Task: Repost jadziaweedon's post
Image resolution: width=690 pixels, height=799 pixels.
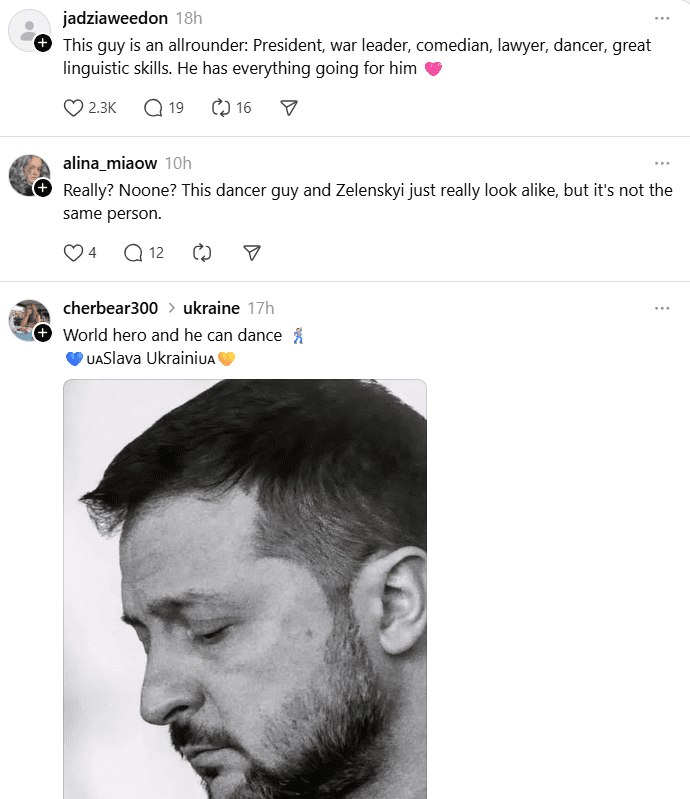Action: coord(221,108)
